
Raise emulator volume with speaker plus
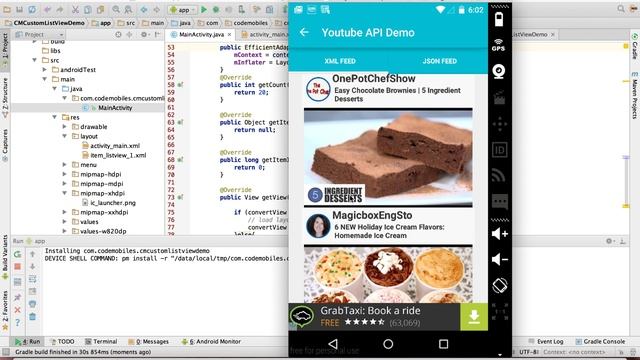coord(500,234)
